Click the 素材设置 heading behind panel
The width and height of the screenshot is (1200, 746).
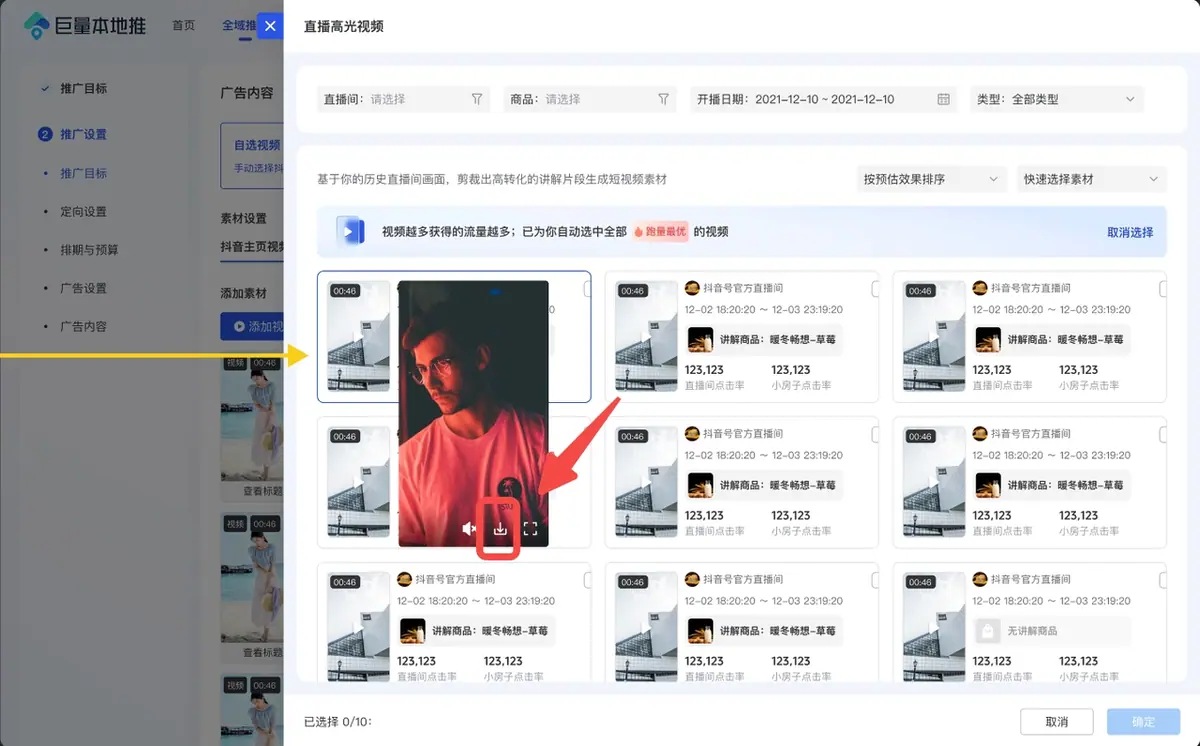[x=243, y=218]
